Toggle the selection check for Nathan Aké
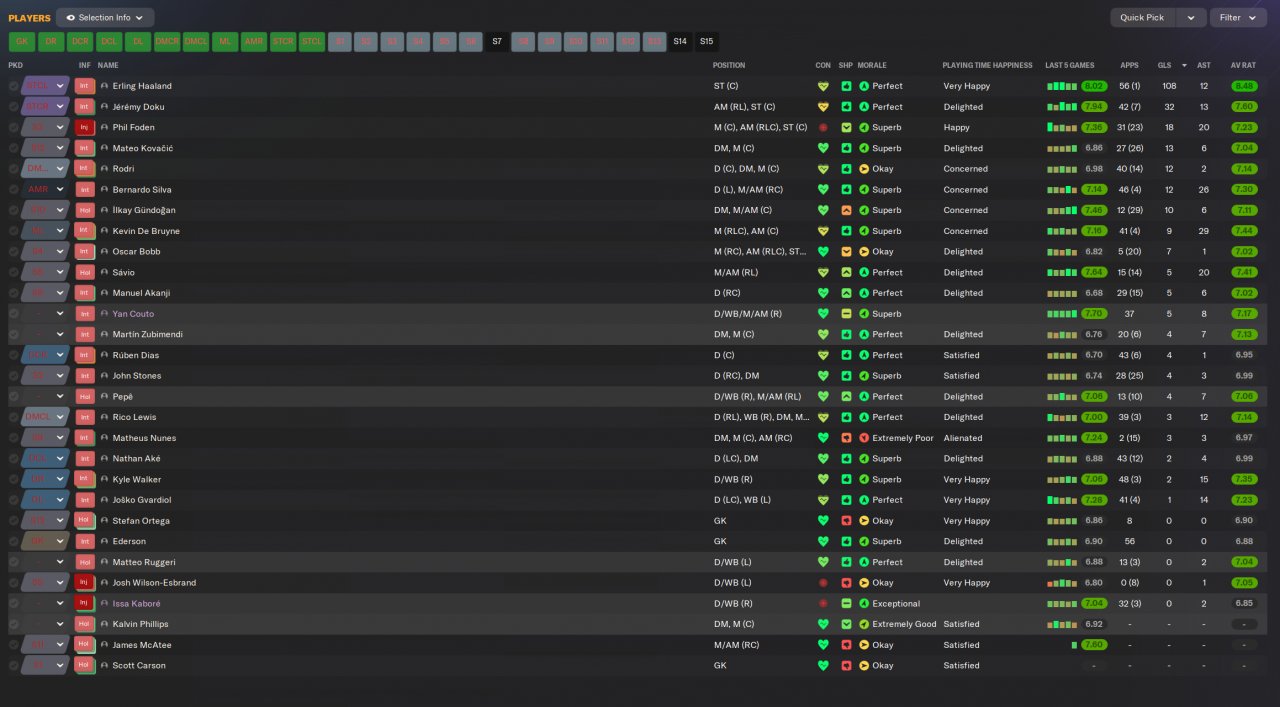 click(x=14, y=458)
